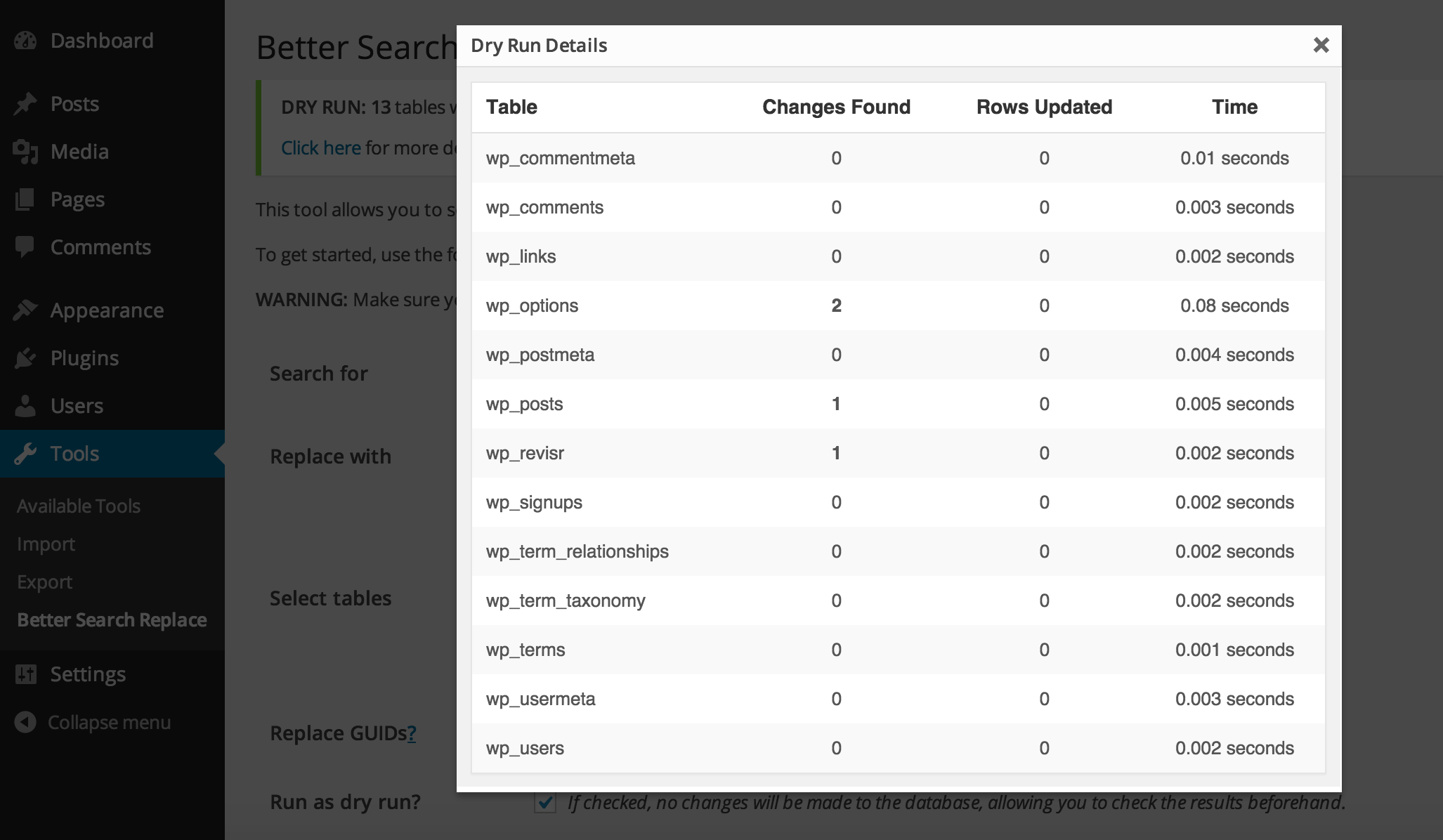Click the Plugins plug icon
Image resolution: width=1443 pixels, height=840 pixels.
[25, 358]
